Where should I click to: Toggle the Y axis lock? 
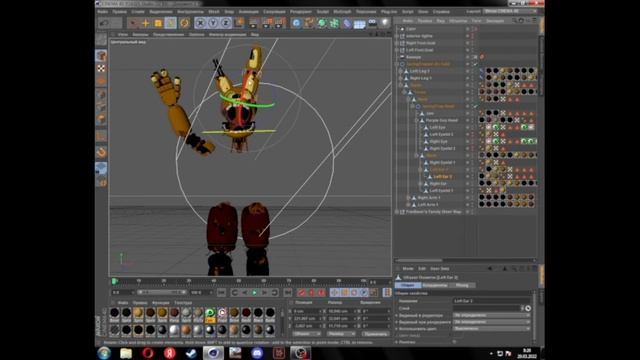tap(213, 23)
